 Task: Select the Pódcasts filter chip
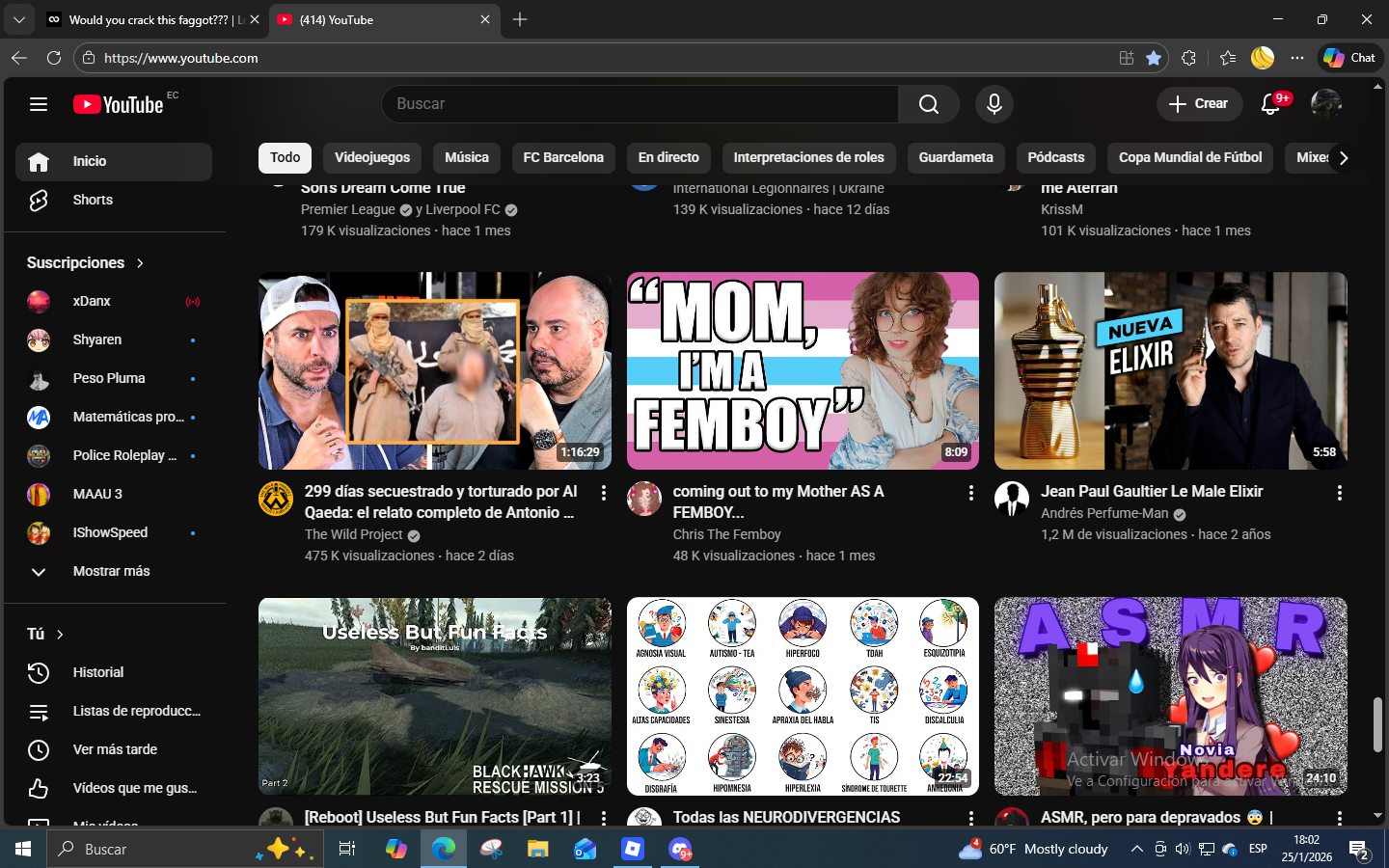(1056, 157)
